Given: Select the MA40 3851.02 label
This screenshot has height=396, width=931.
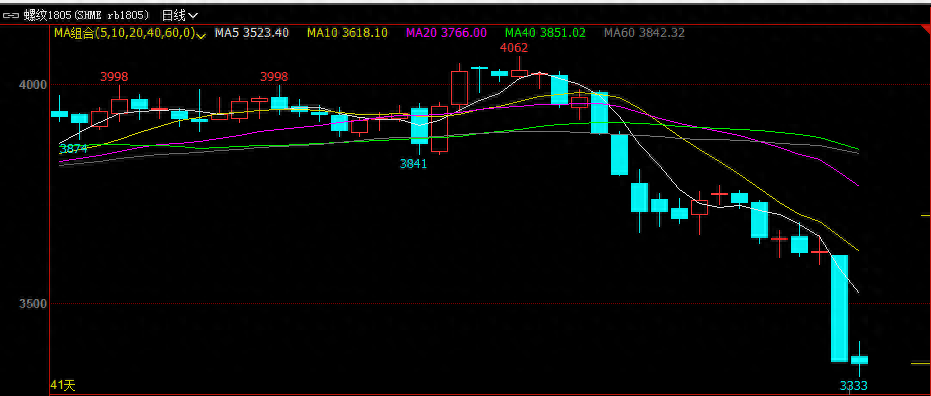Looking at the screenshot, I should (545, 33).
